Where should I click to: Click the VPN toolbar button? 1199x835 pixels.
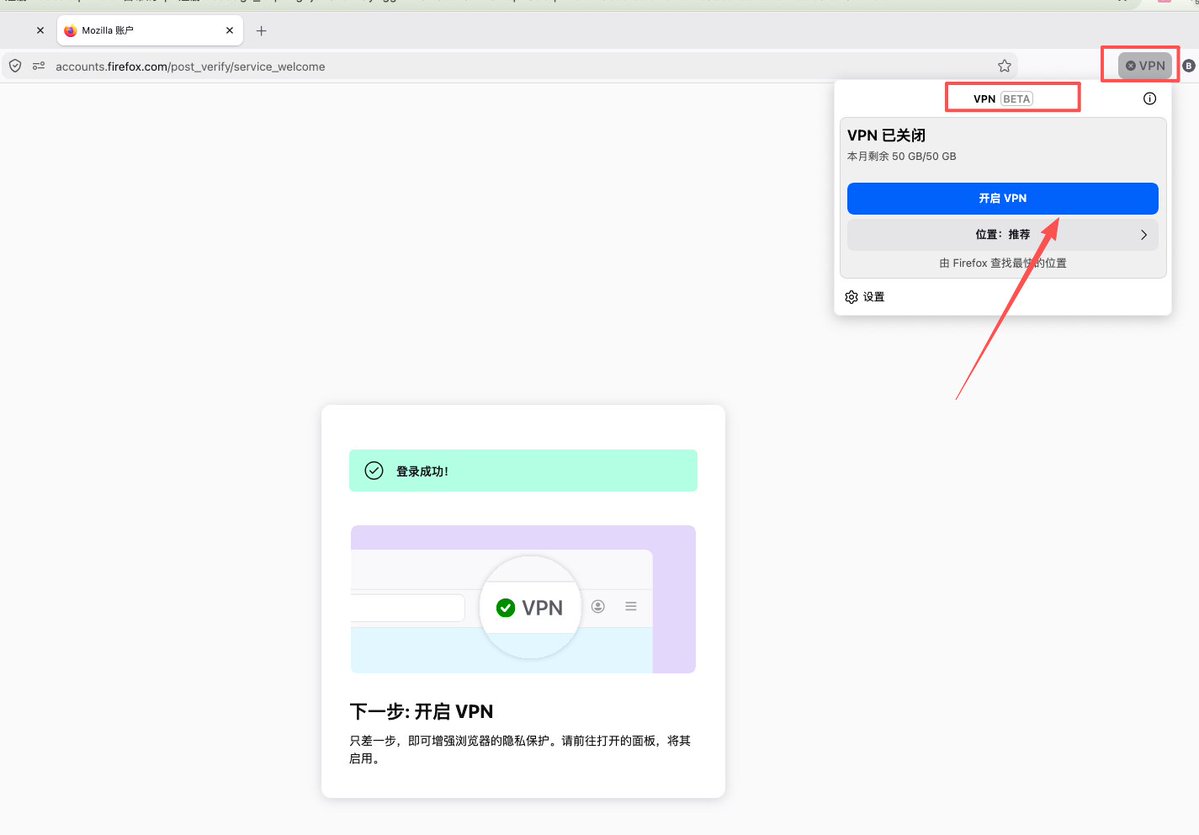point(1145,66)
